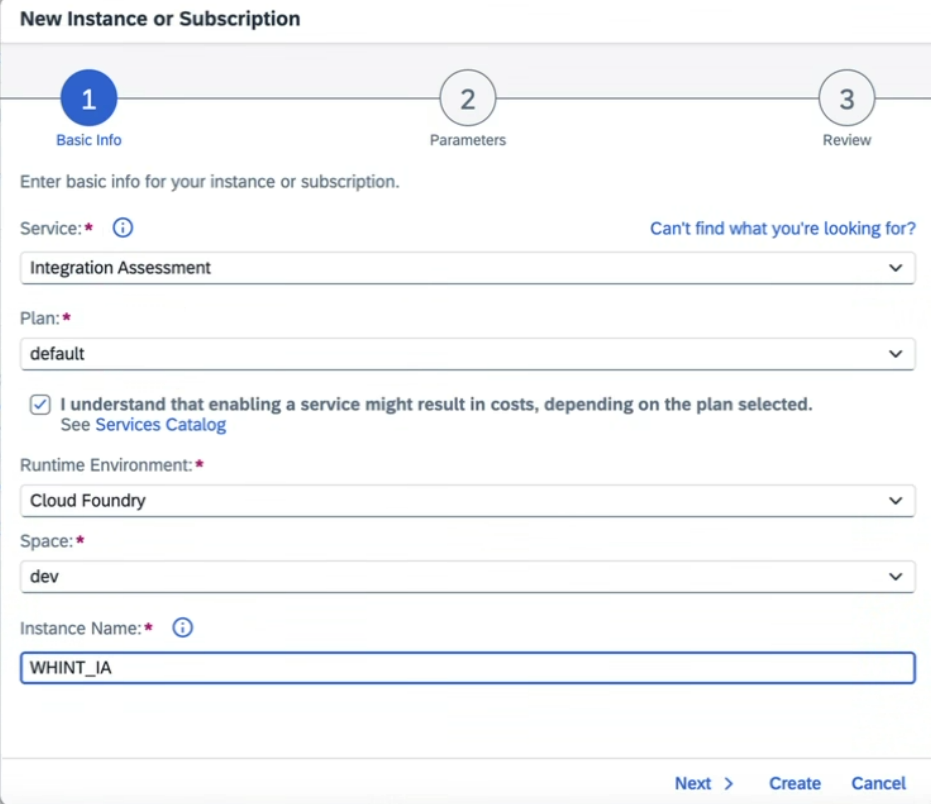This screenshot has height=804, width=931.
Task: Expand the Runtime Environment dropdown arrow
Action: [x=896, y=501]
